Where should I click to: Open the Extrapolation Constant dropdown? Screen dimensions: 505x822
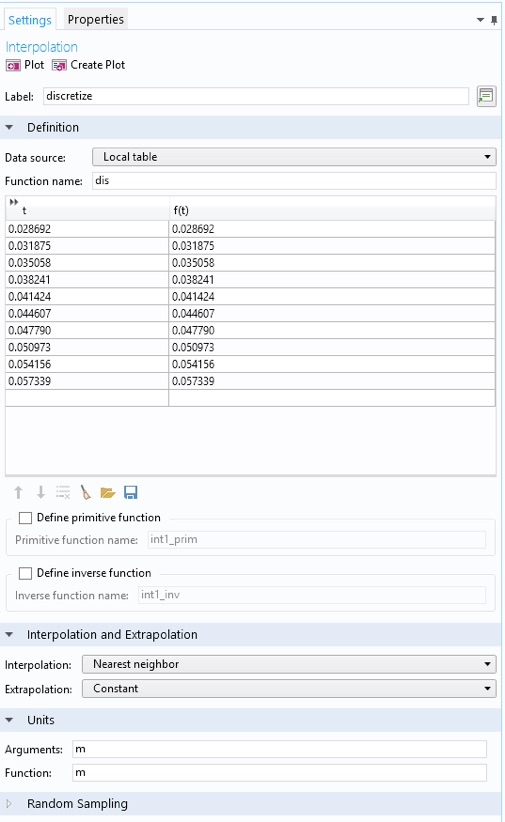(289, 688)
